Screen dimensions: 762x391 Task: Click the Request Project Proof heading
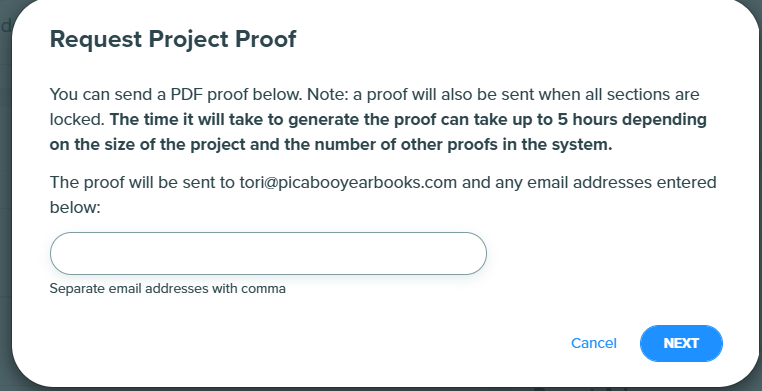173,39
